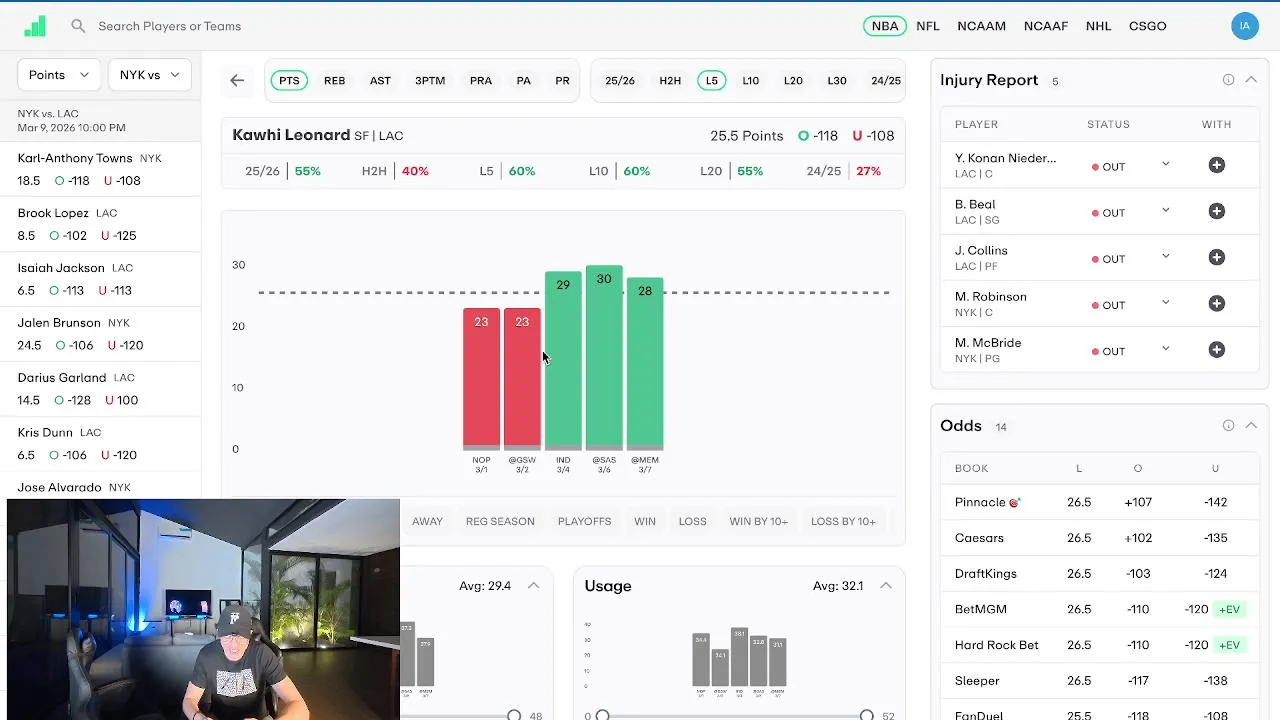The width and height of the screenshot is (1280, 720).
Task: Expand B. Beal status chevron
Action: [x=1165, y=211]
